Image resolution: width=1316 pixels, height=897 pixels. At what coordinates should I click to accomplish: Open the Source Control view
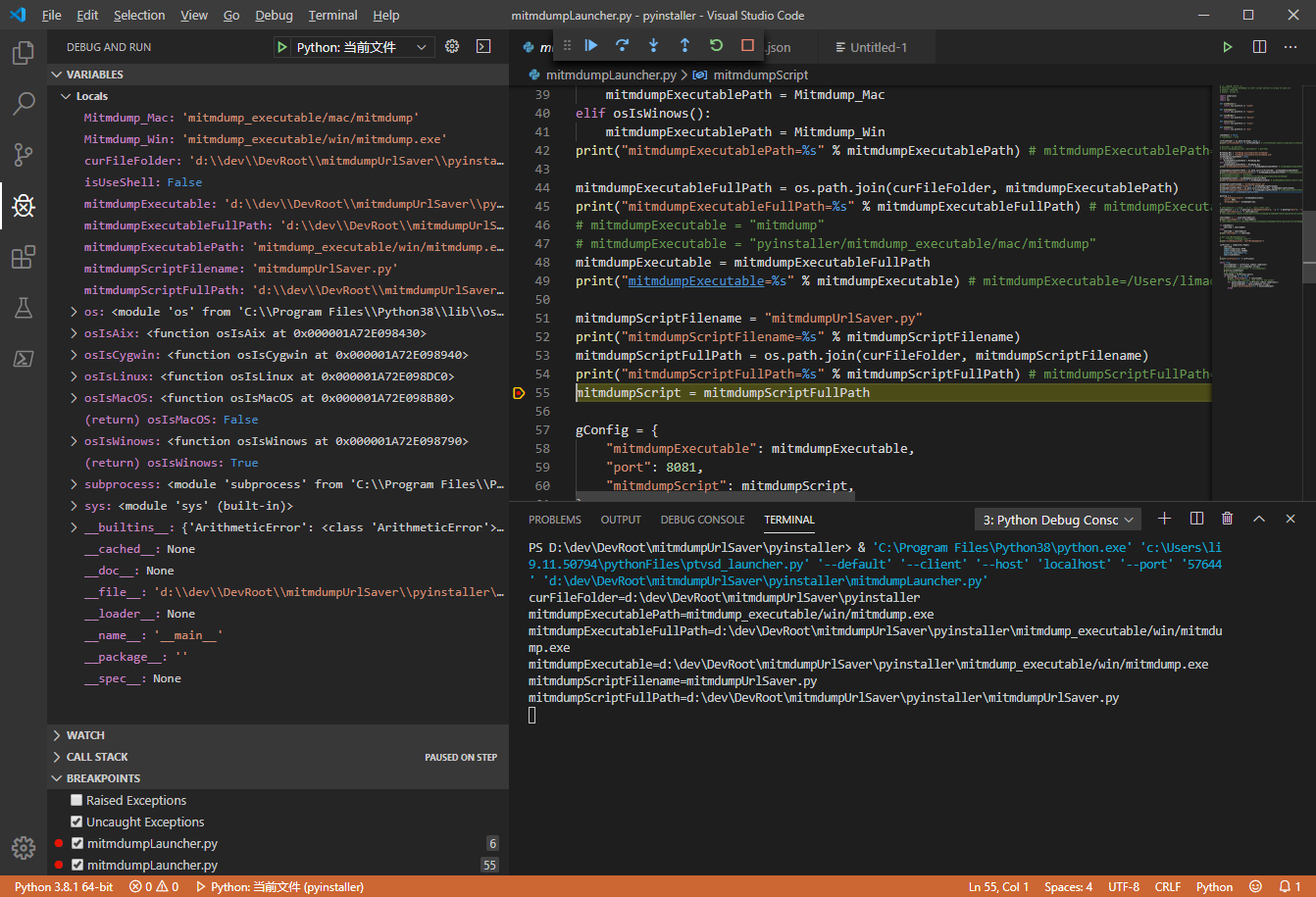point(24,154)
